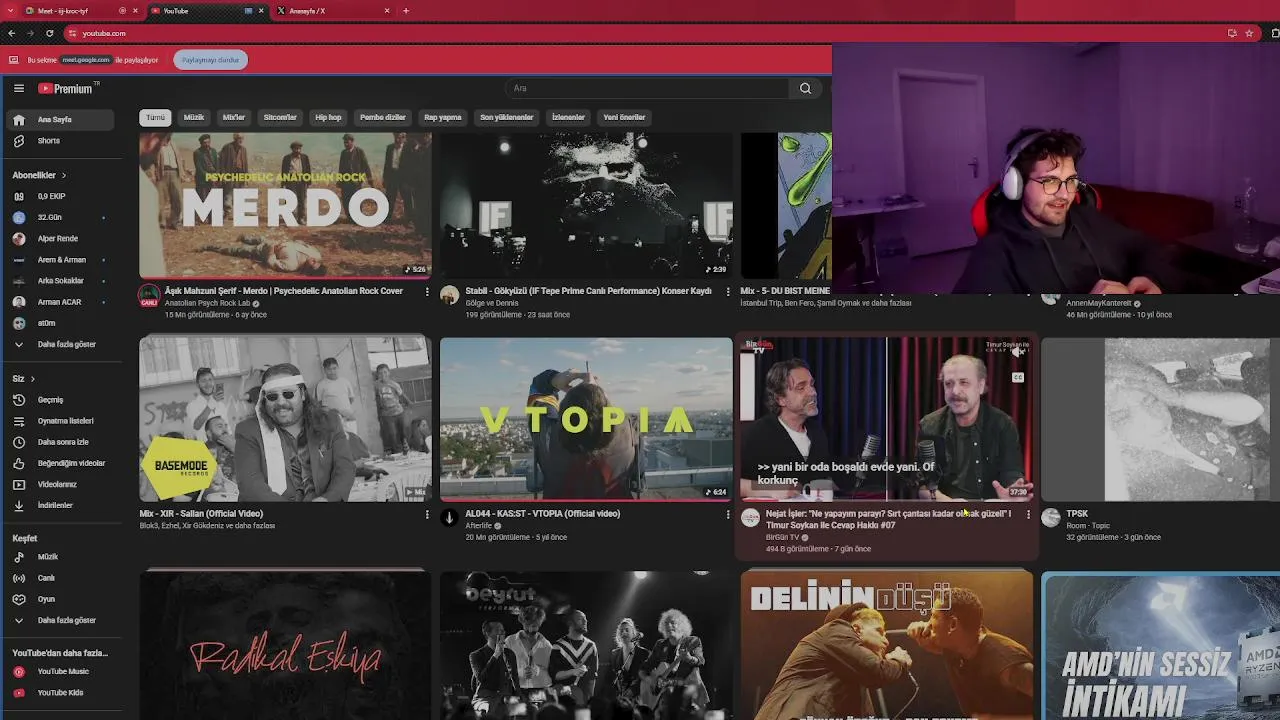Open Videolarınız in the sidebar
The height and width of the screenshot is (720, 1280).
coord(60,484)
